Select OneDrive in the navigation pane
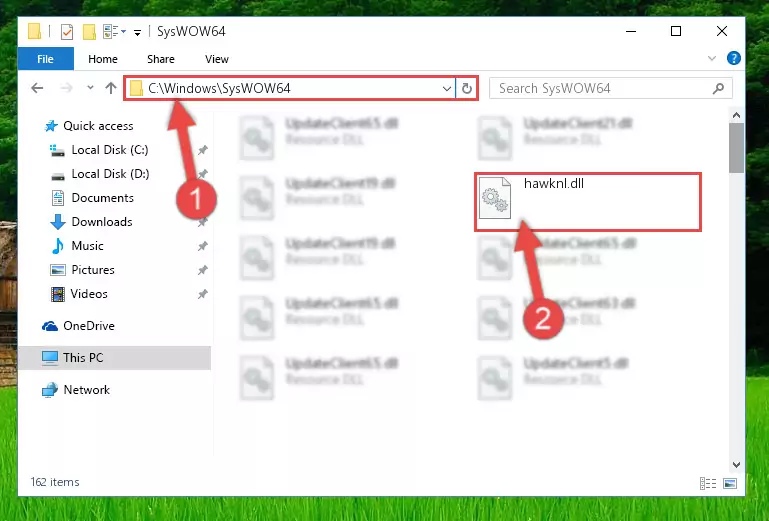The width and height of the screenshot is (769, 521). [x=89, y=326]
